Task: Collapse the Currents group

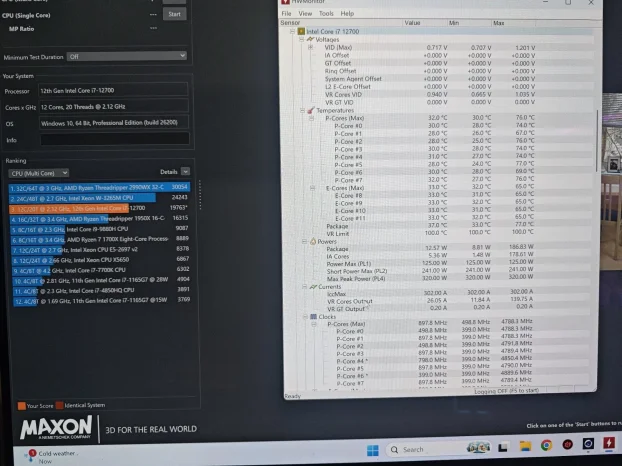Action: [x=304, y=286]
